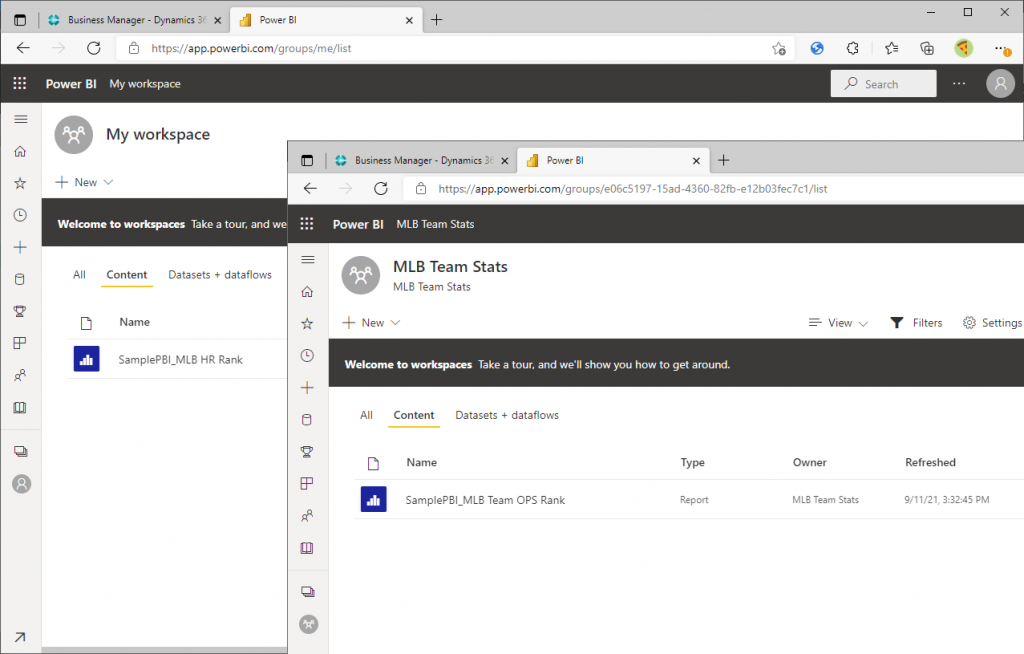Open SamplePBI_MLB Team OPS Rank report
1024x654 pixels.
click(x=485, y=500)
